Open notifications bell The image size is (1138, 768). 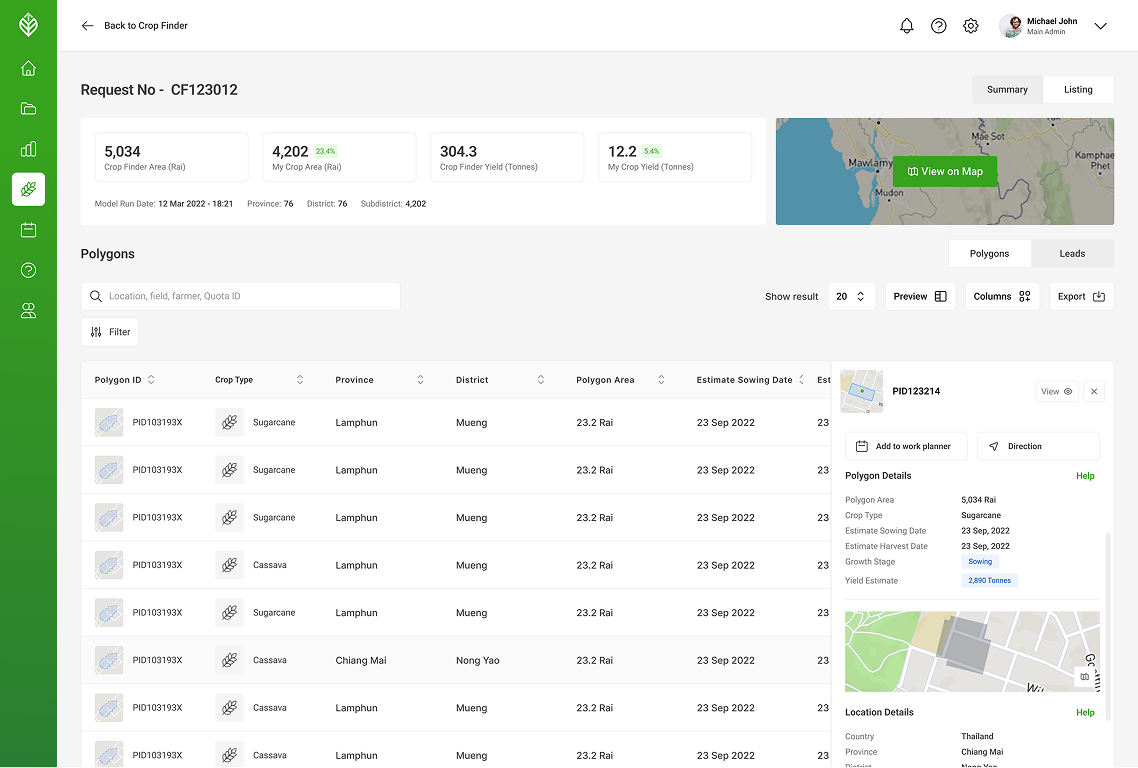click(x=906, y=26)
